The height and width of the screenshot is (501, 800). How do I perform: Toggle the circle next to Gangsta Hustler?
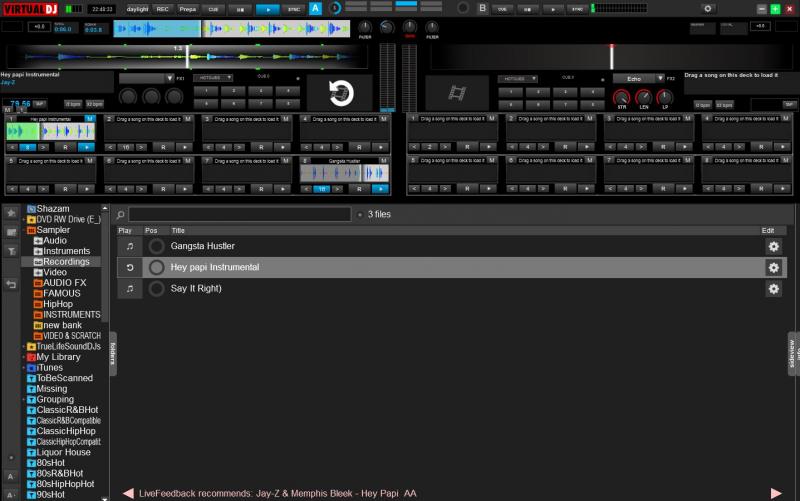pyautogui.click(x=156, y=246)
